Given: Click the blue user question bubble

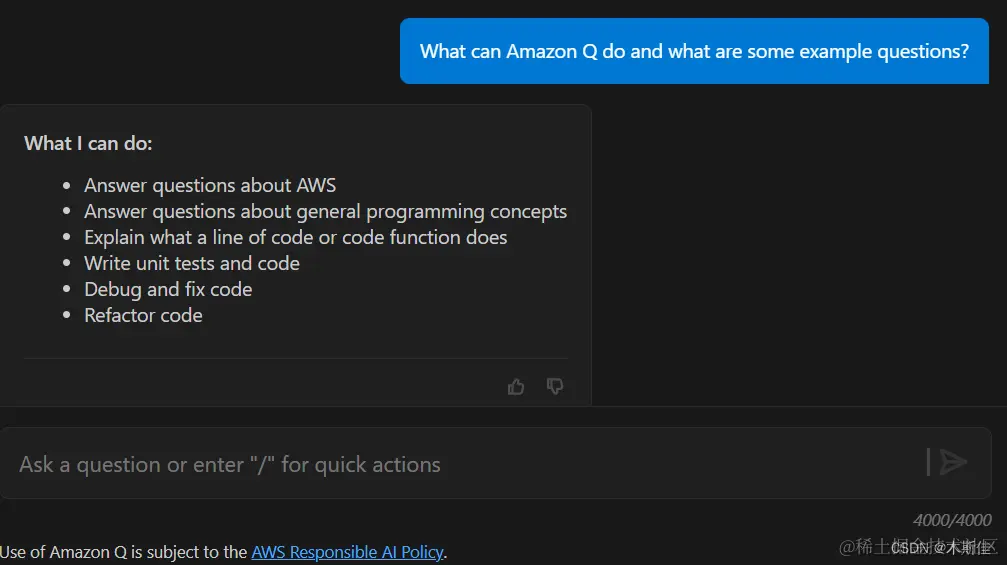Looking at the screenshot, I should click(x=694, y=51).
